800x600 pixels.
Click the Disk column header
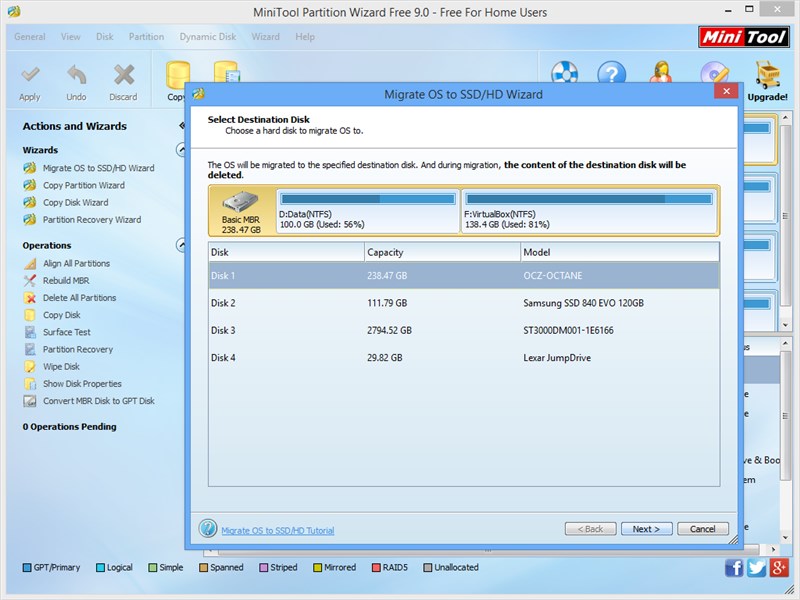(287, 252)
